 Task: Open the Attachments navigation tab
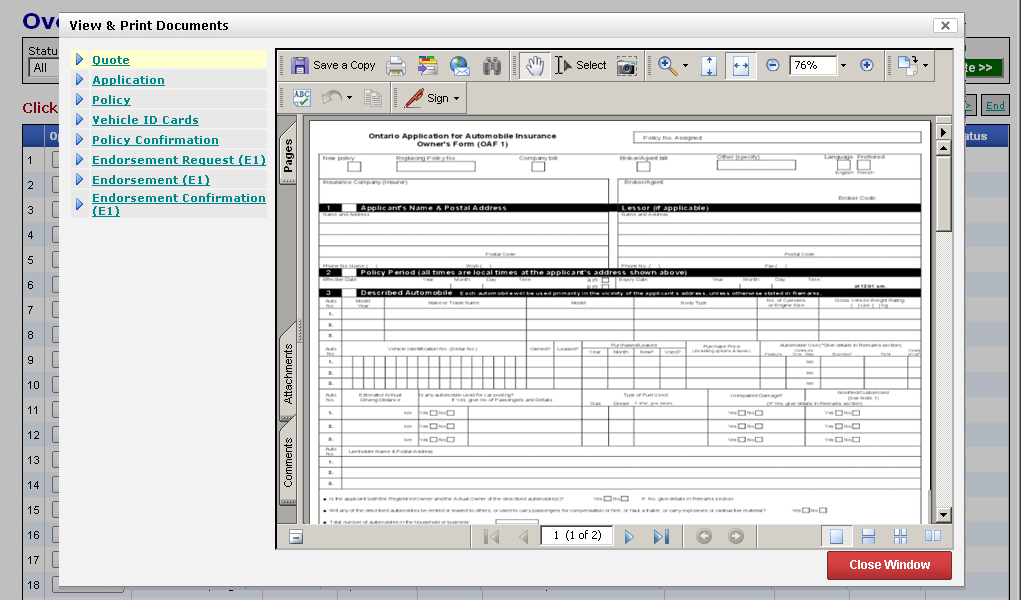(288, 373)
